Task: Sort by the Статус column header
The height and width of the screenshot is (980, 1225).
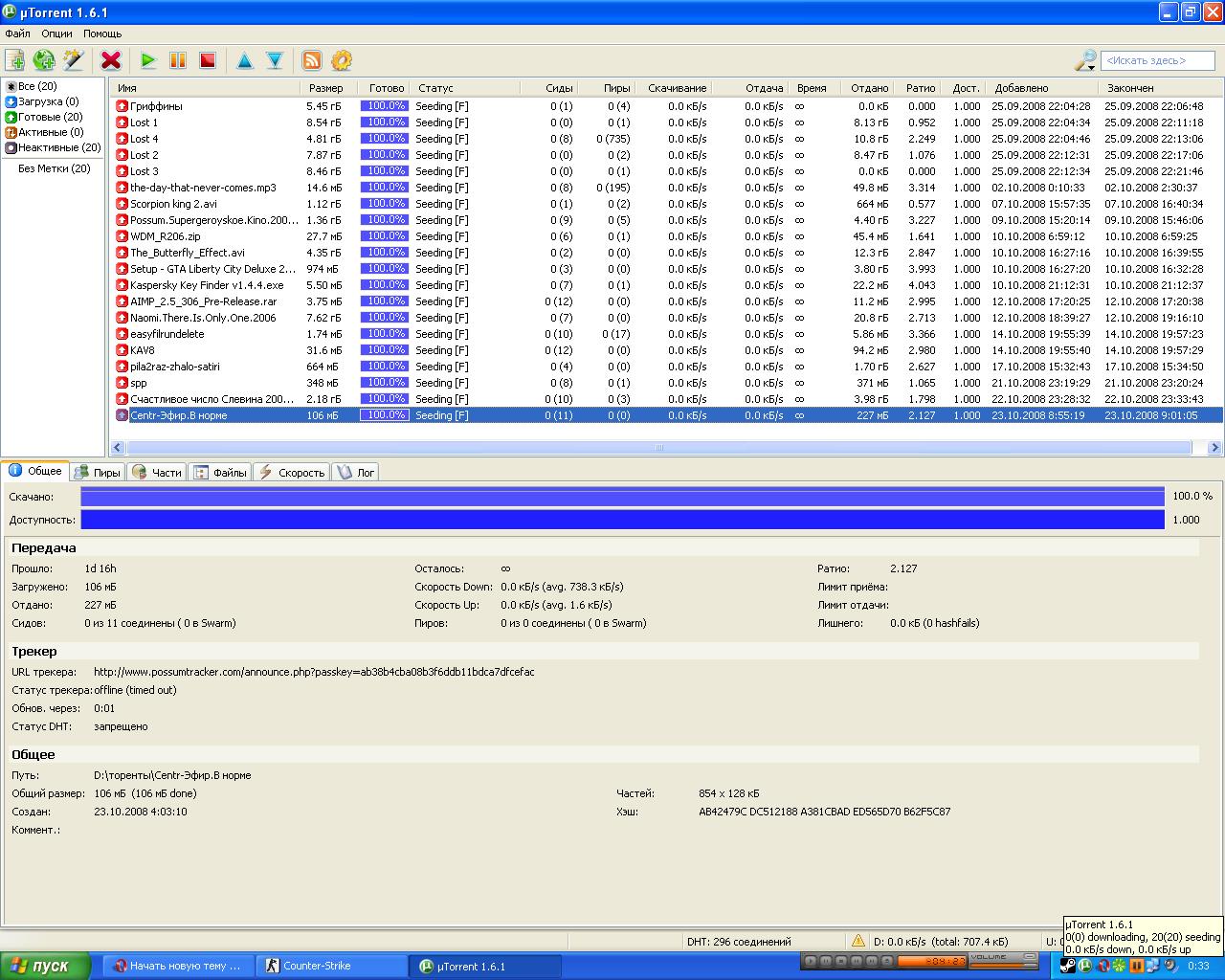Action: 466,88
